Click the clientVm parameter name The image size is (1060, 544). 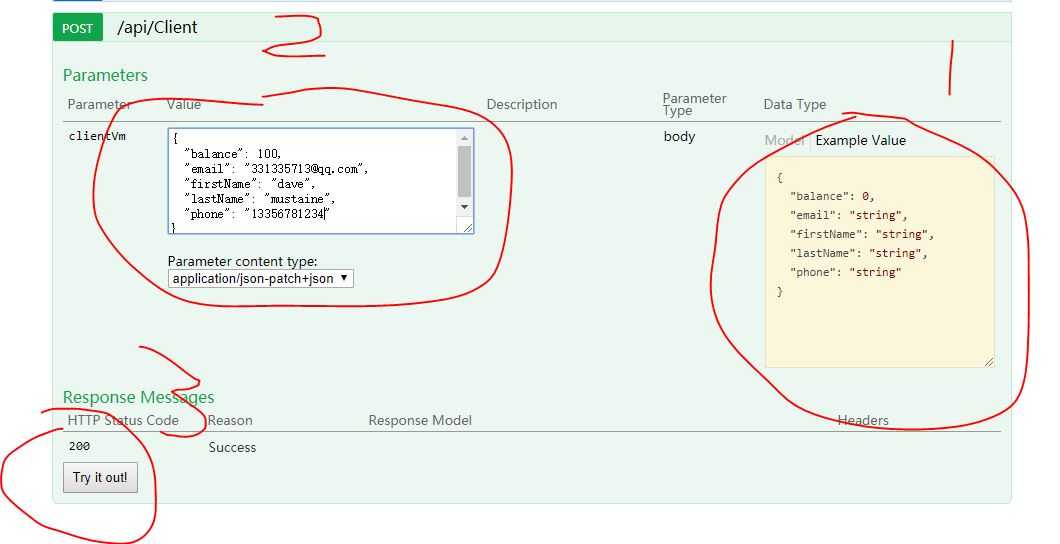[97, 136]
